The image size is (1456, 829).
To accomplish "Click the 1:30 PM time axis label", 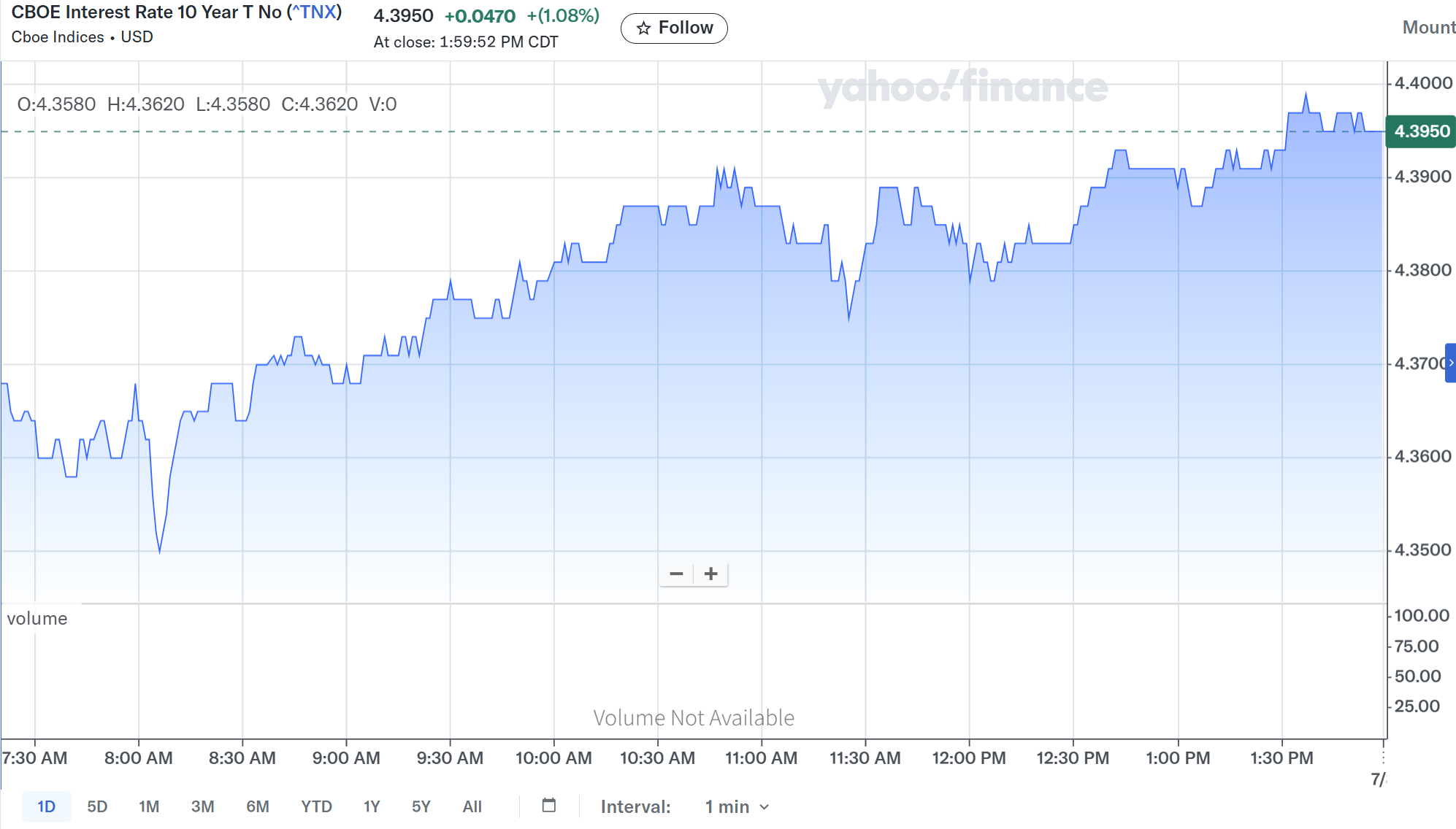I will [1281, 758].
